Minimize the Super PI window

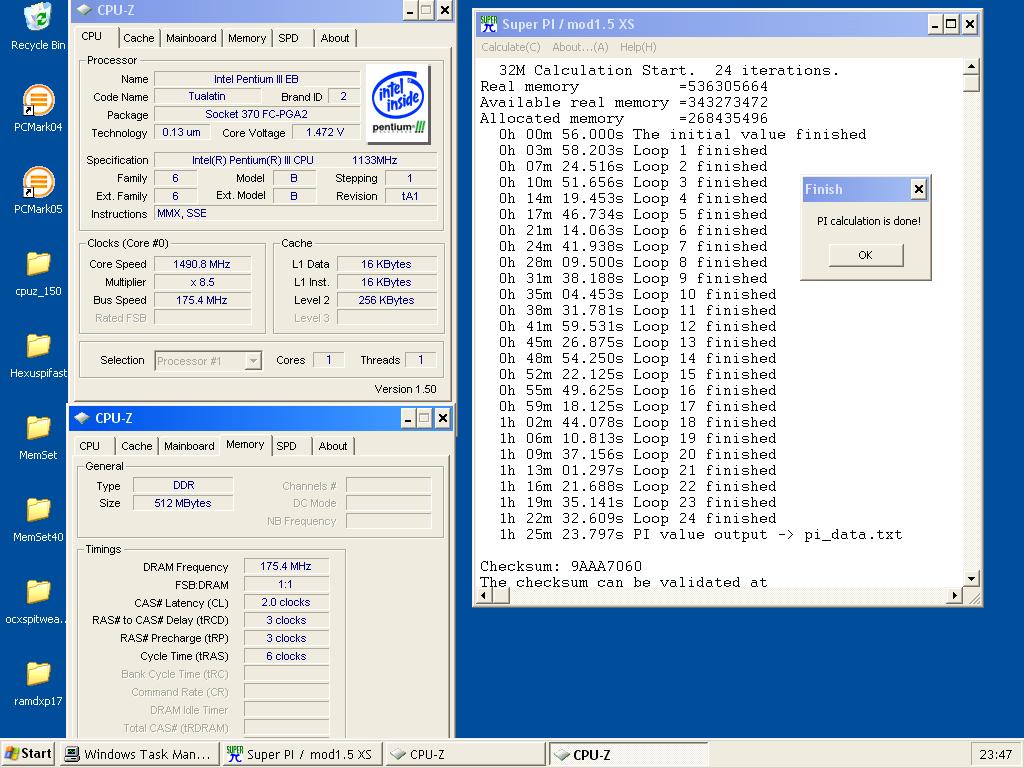click(x=935, y=25)
